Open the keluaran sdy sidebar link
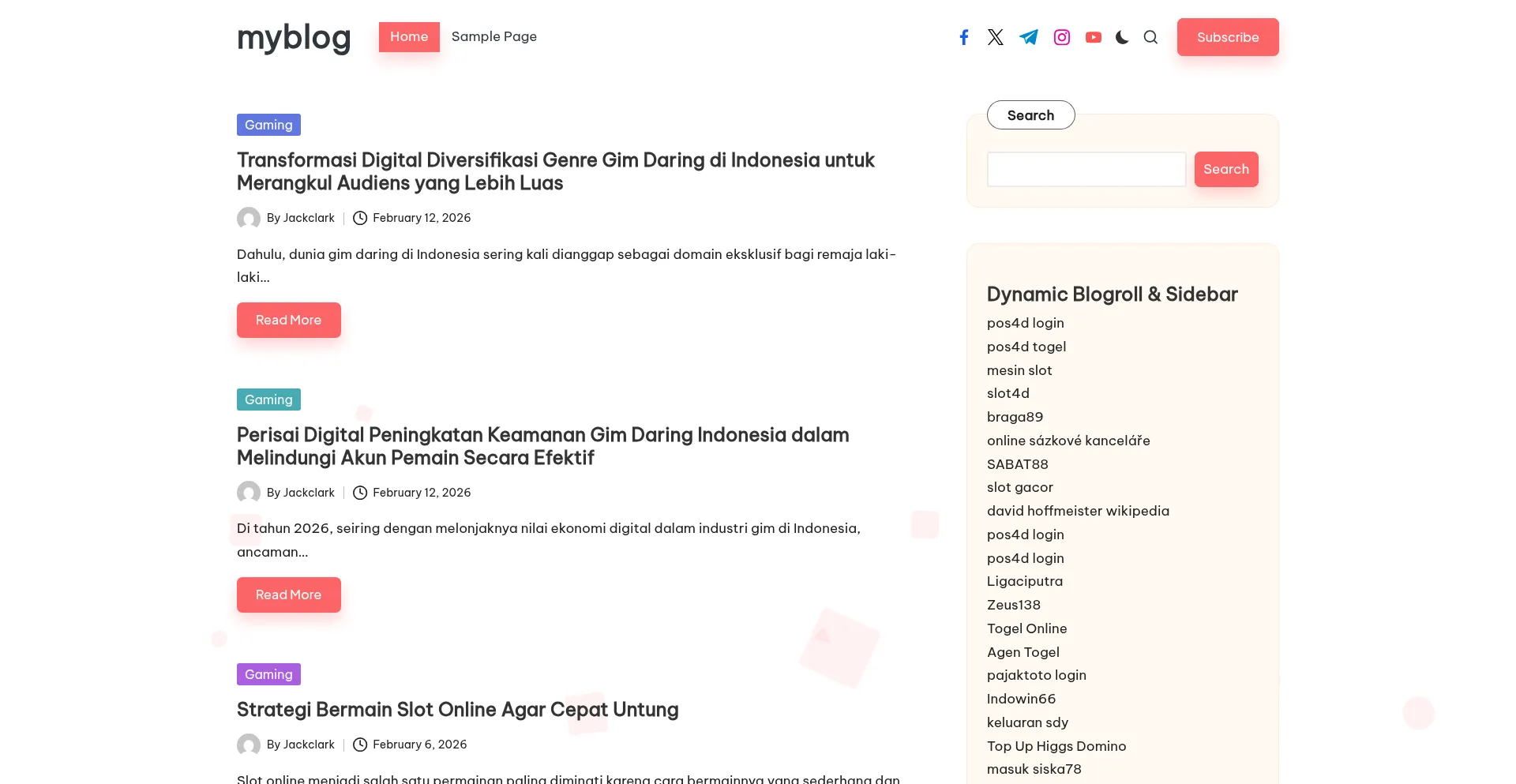 point(1028,722)
